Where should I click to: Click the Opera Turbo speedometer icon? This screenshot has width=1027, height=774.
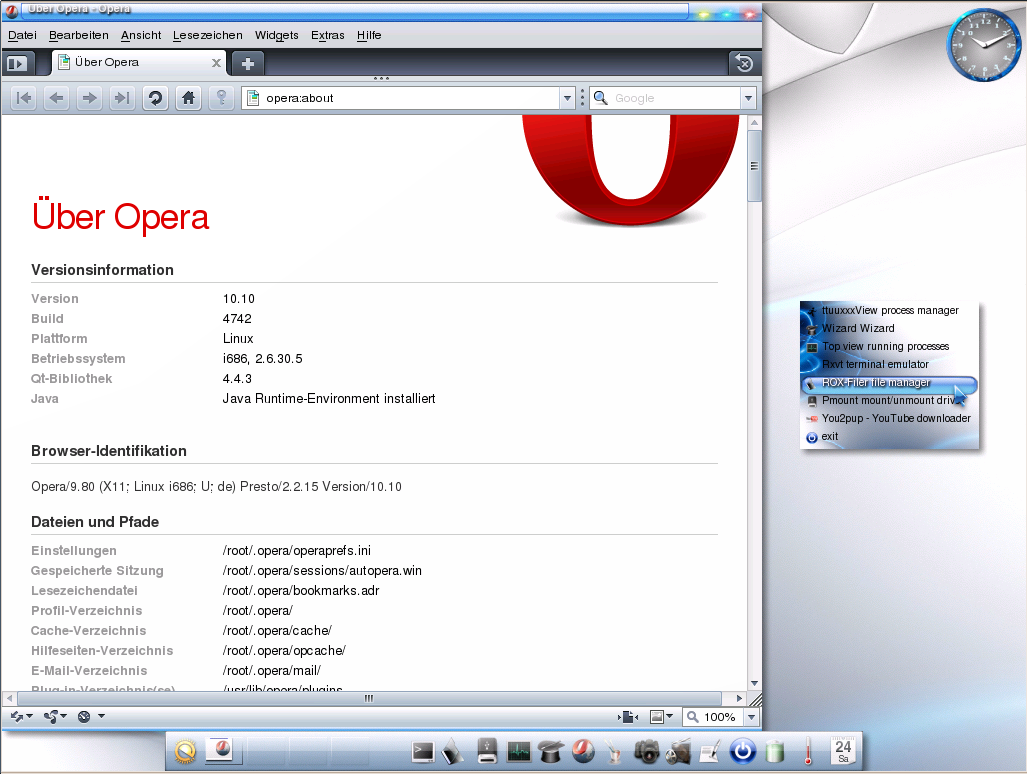pos(84,716)
